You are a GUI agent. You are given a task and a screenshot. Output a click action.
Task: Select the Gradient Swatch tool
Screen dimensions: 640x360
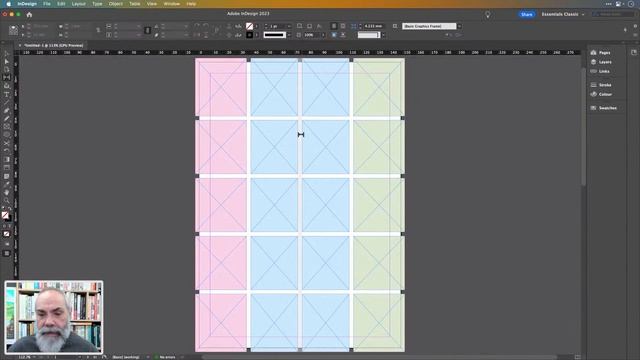(7, 160)
